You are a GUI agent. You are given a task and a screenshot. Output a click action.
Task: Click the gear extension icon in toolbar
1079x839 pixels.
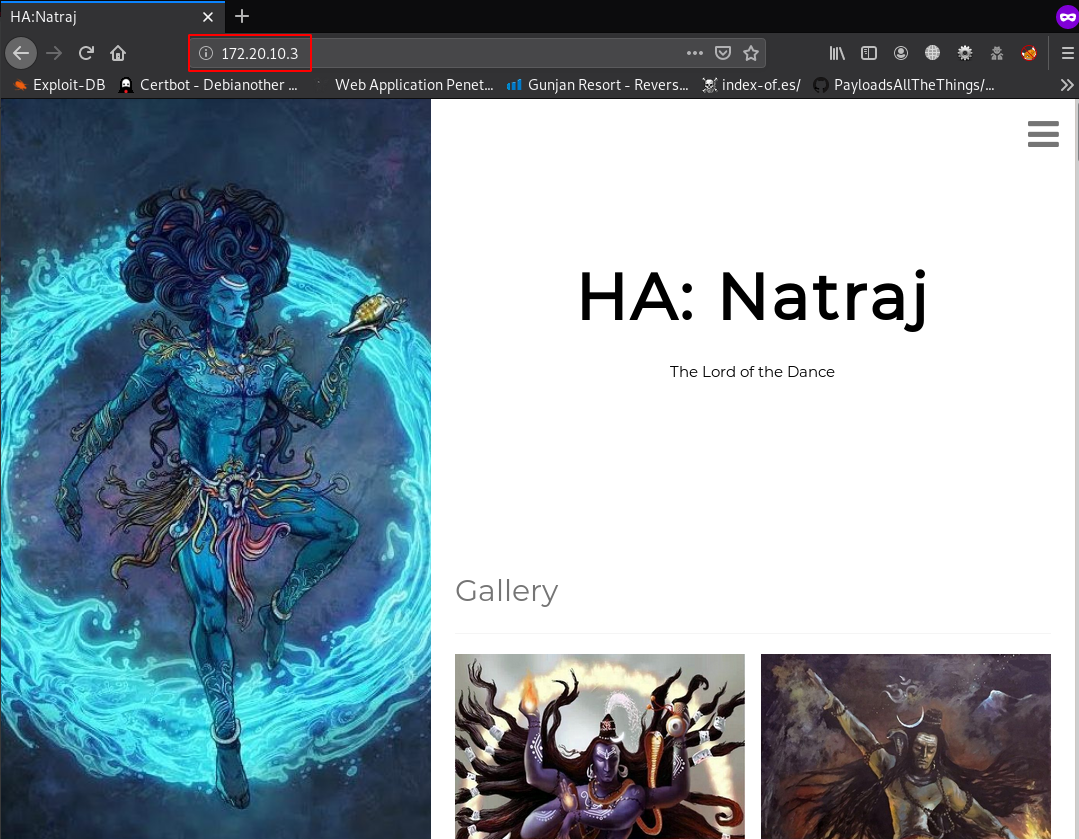[965, 53]
